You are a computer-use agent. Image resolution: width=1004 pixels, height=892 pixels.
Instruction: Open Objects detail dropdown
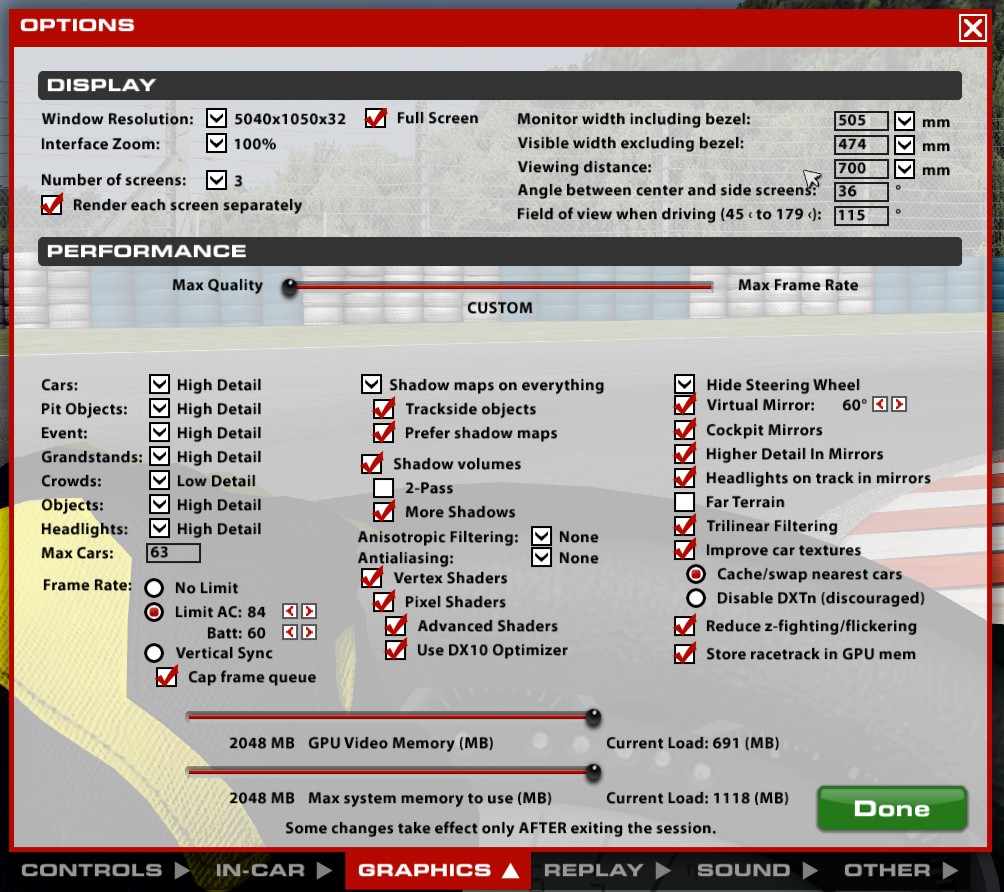[x=159, y=504]
